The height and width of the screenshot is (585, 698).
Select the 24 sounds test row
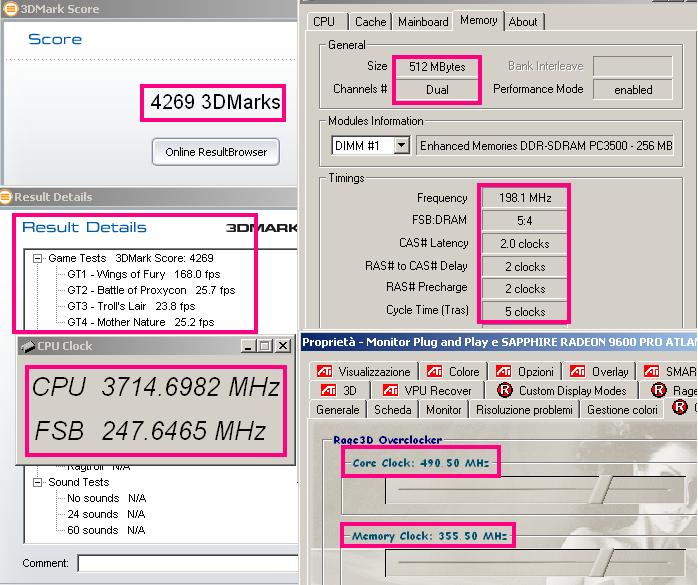point(106,514)
